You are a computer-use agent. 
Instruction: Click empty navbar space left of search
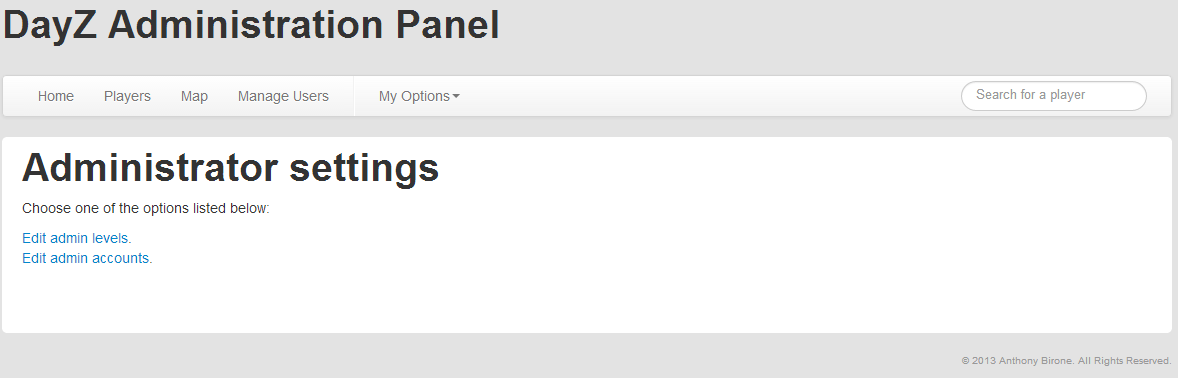pos(706,96)
